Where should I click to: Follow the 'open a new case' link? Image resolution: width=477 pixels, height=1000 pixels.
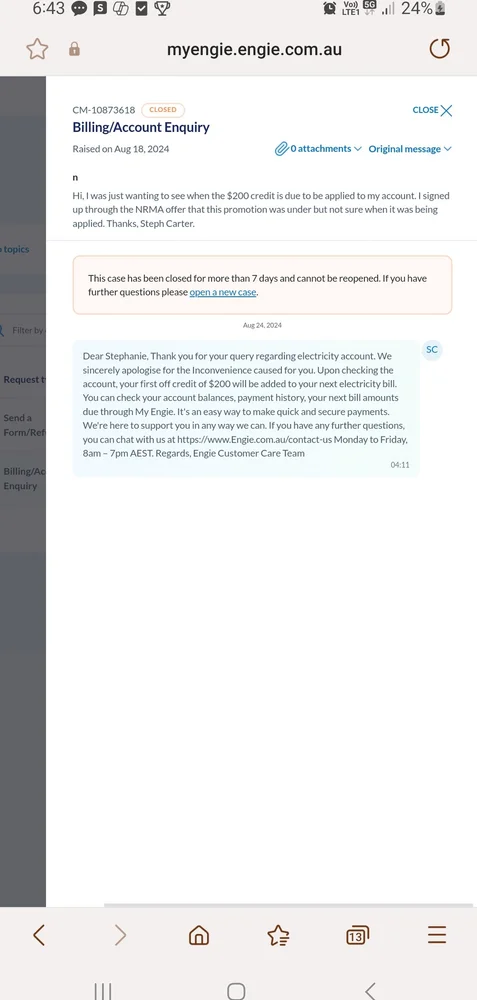pyautogui.click(x=223, y=292)
